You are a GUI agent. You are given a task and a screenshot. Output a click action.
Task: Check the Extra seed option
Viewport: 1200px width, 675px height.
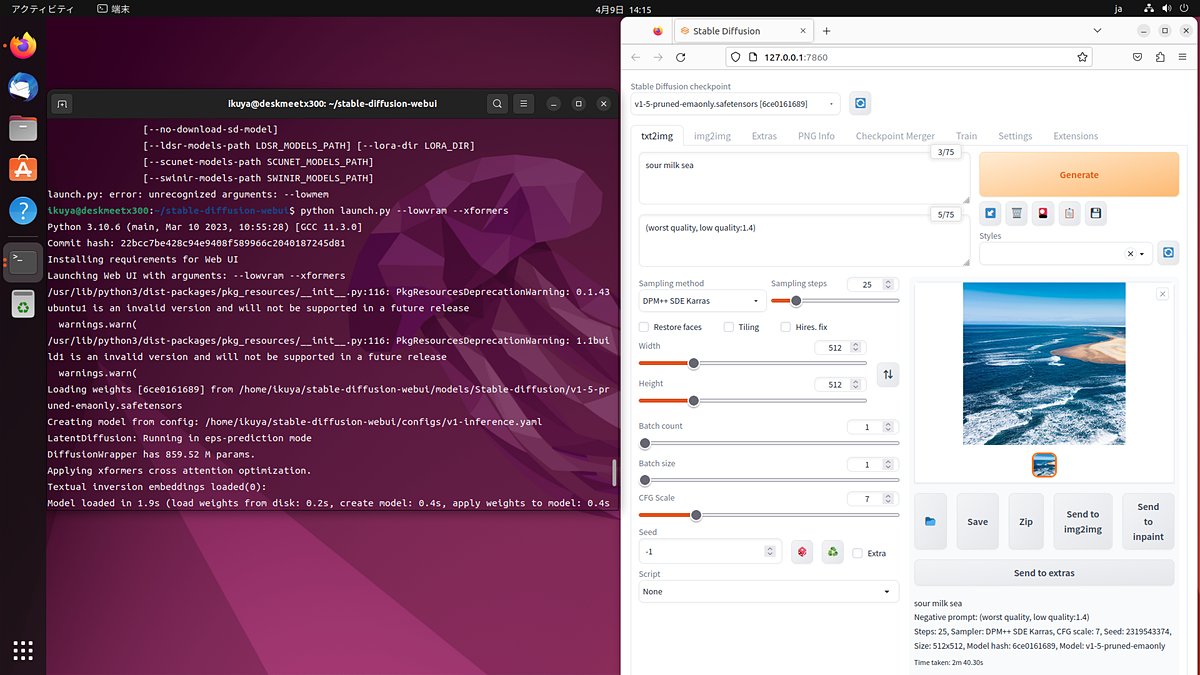coord(857,552)
